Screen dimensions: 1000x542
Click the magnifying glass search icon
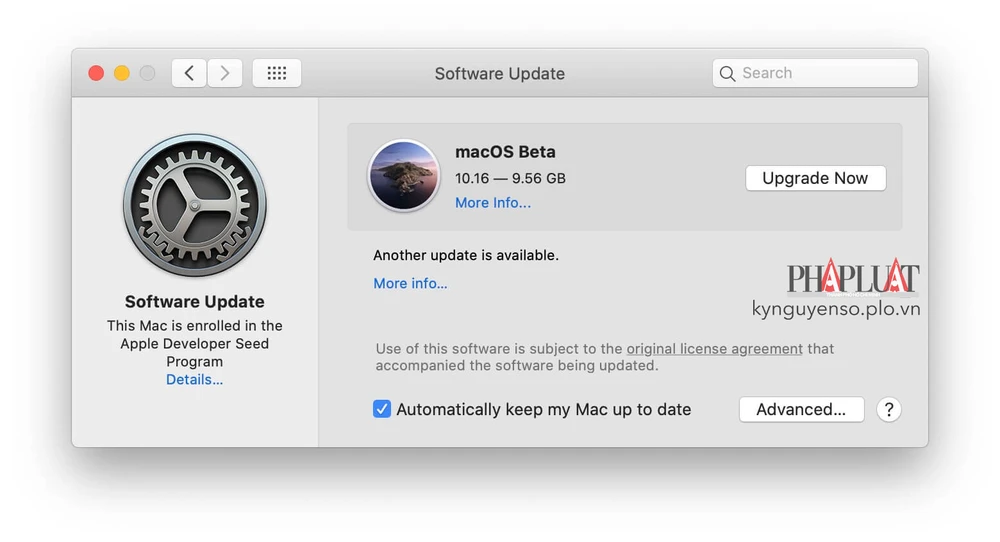click(x=727, y=73)
